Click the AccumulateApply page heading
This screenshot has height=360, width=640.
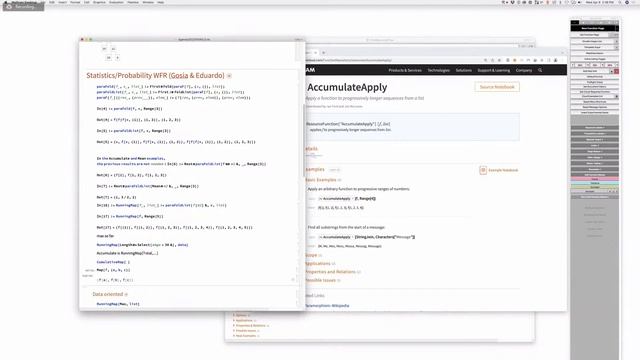click(x=347, y=87)
